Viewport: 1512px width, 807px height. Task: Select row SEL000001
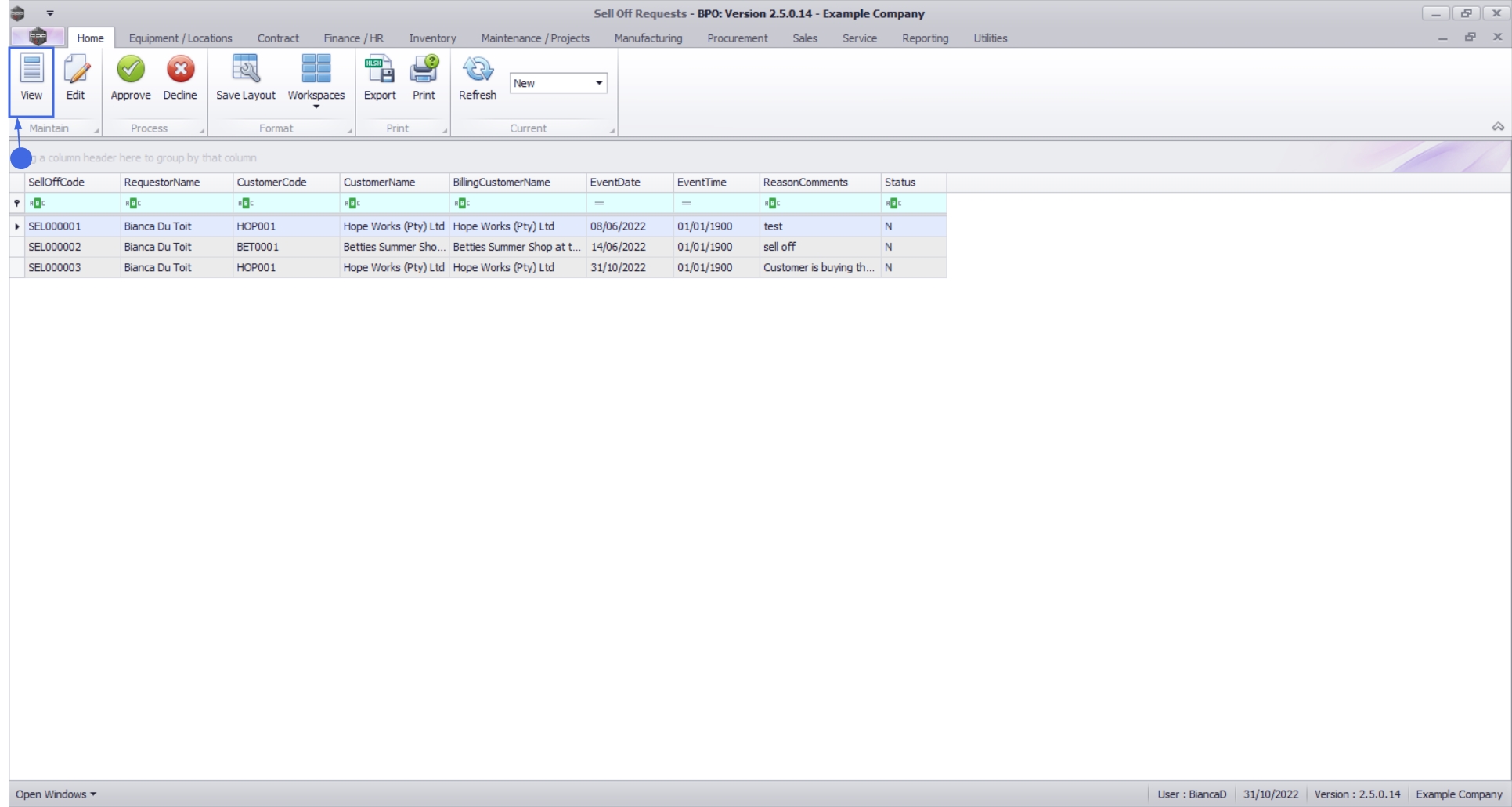[478, 226]
